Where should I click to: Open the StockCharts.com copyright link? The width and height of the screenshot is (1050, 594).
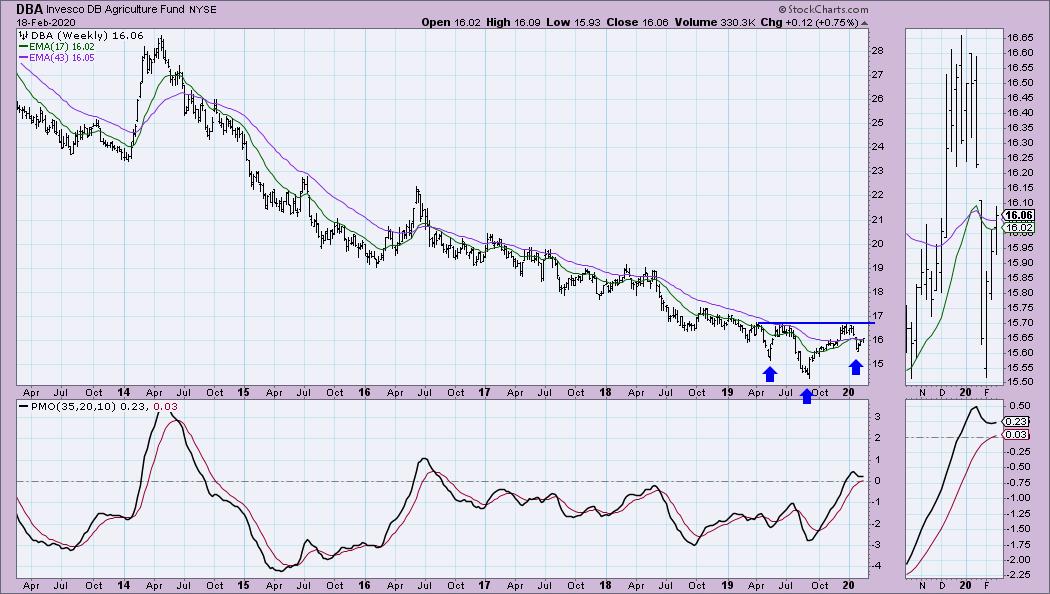pos(823,9)
